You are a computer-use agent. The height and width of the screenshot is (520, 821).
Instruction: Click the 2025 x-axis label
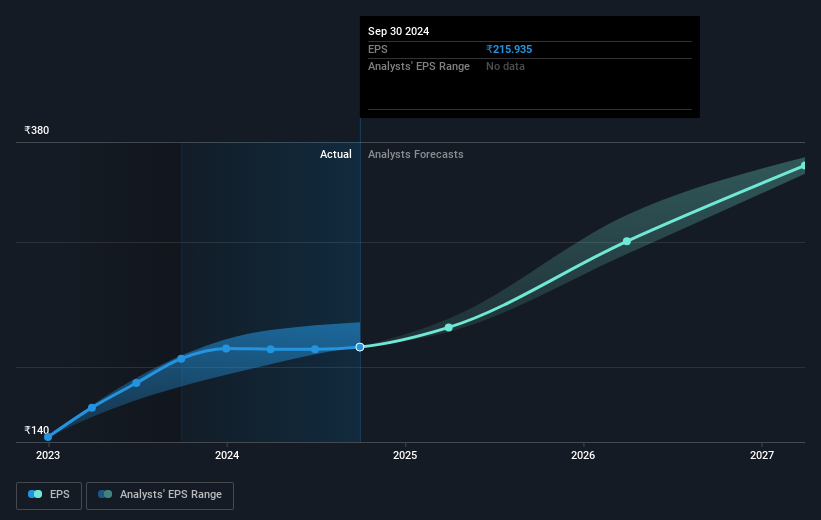click(x=405, y=455)
